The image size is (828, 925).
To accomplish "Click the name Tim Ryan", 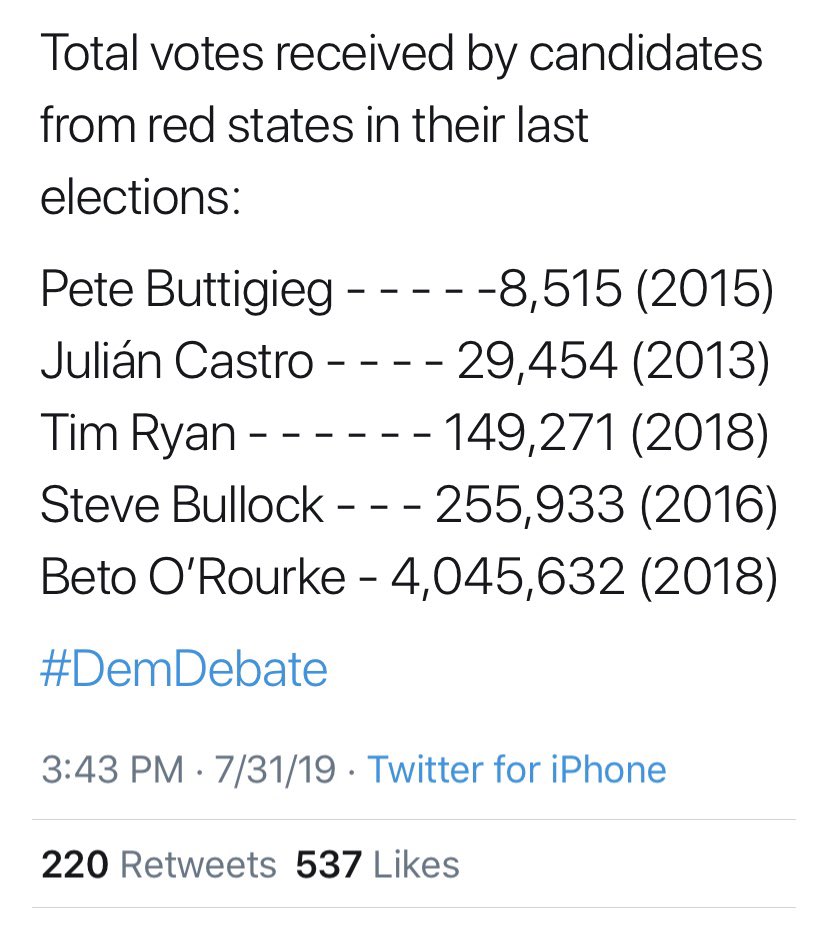I will pos(138,434).
